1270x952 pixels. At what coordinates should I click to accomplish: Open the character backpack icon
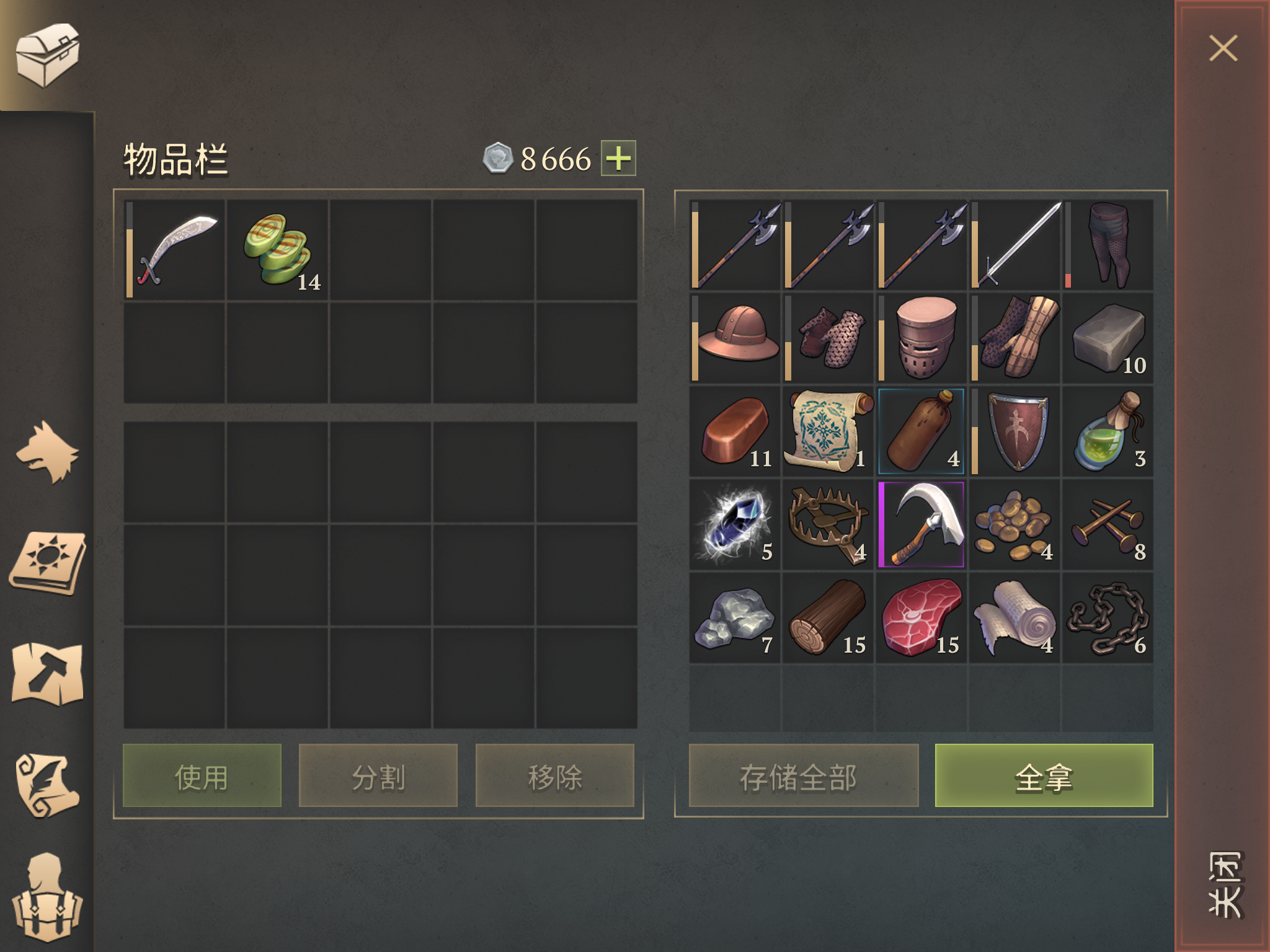(47, 897)
